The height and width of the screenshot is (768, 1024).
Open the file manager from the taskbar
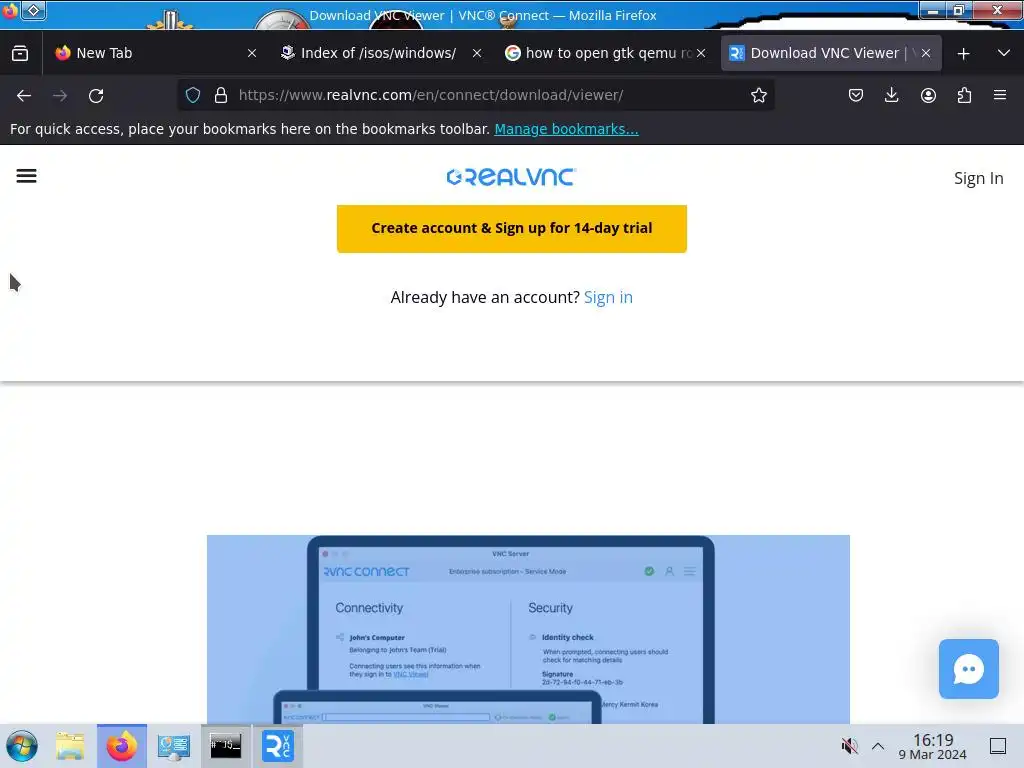(70, 746)
